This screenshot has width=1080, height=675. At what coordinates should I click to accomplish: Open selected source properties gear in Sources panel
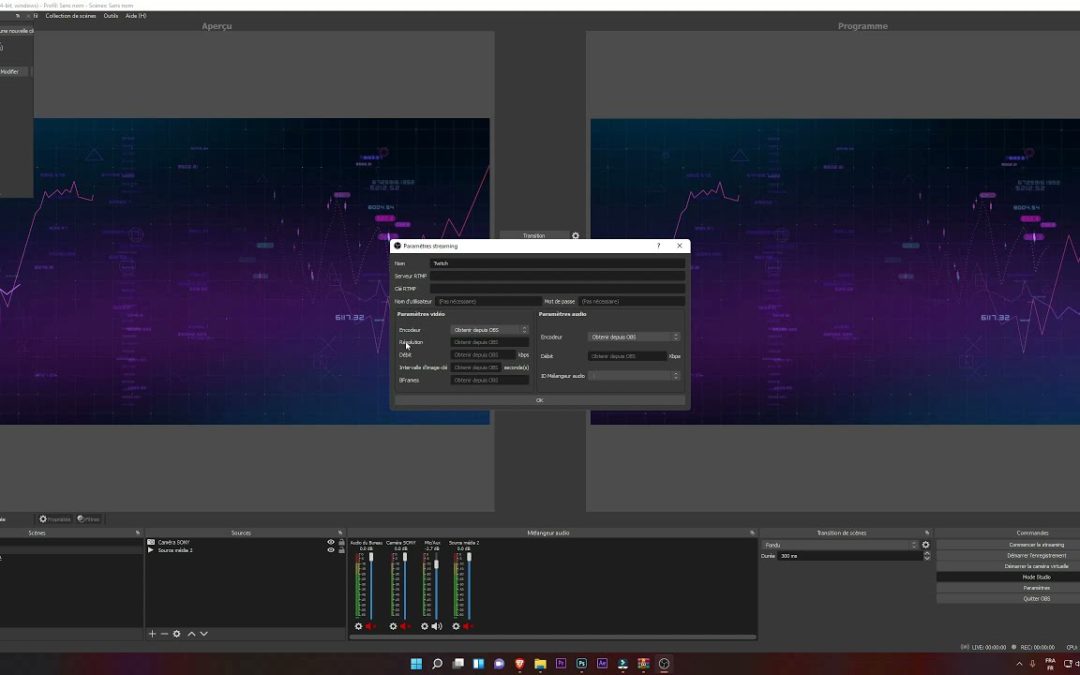click(x=176, y=633)
